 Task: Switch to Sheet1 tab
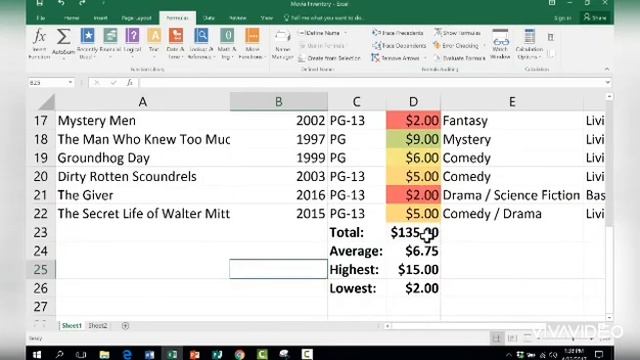[71, 326]
